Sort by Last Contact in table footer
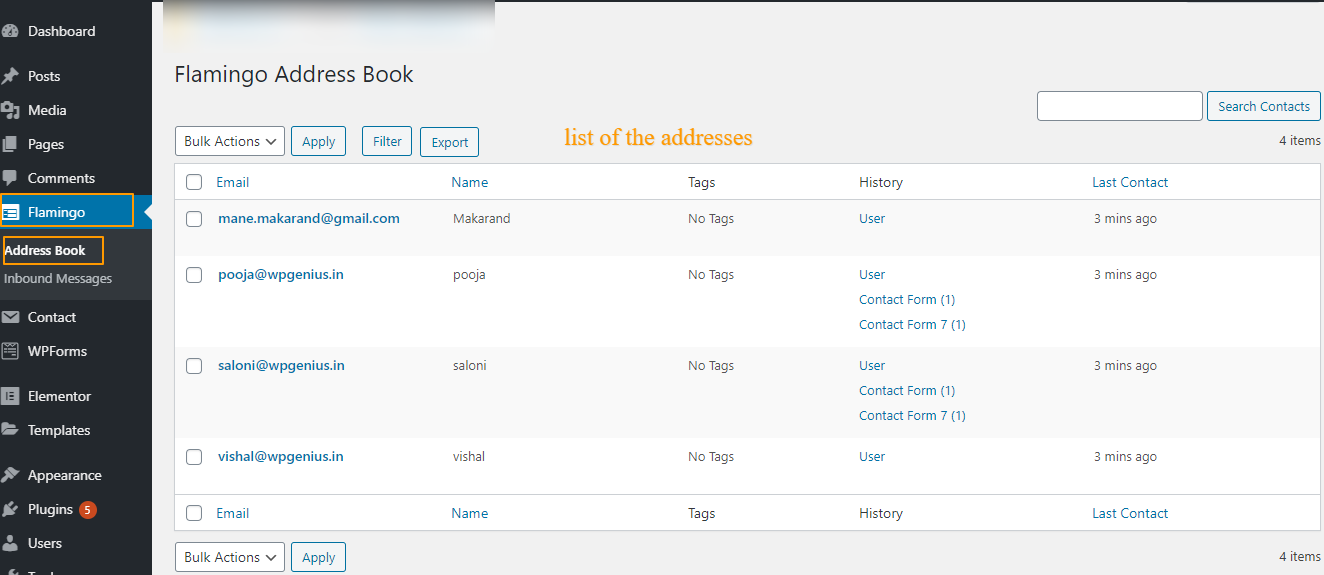The image size is (1324, 575). click(1130, 513)
